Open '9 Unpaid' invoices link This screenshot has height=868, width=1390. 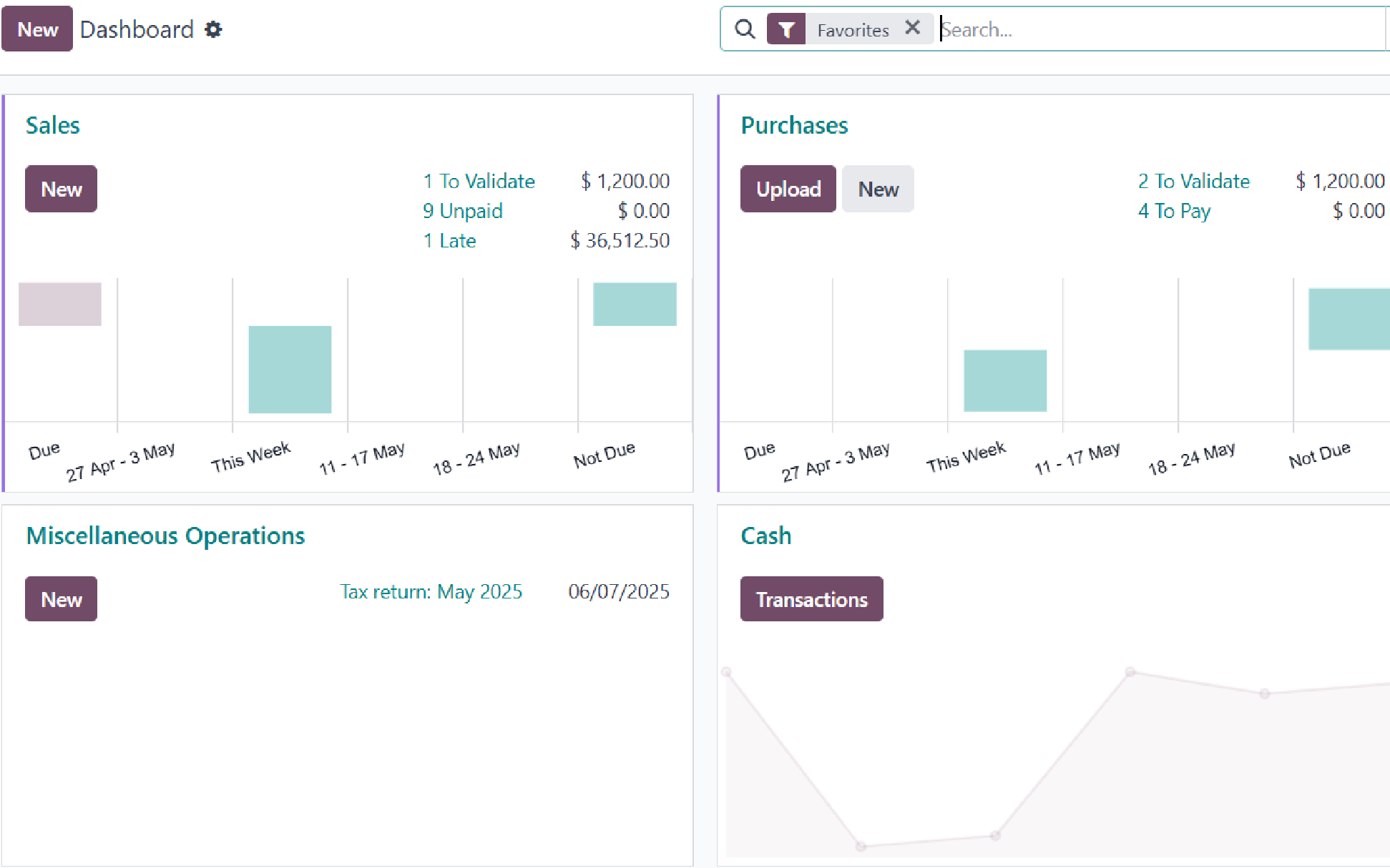tap(462, 211)
